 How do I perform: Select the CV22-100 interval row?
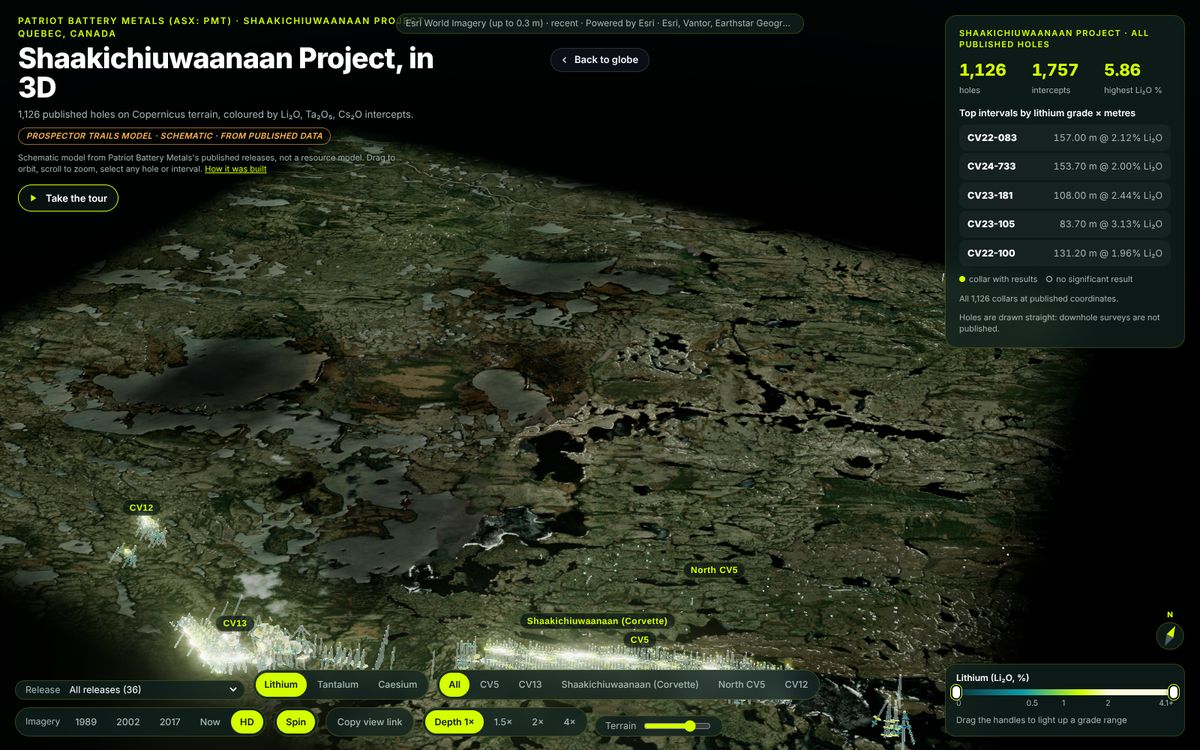1065,253
